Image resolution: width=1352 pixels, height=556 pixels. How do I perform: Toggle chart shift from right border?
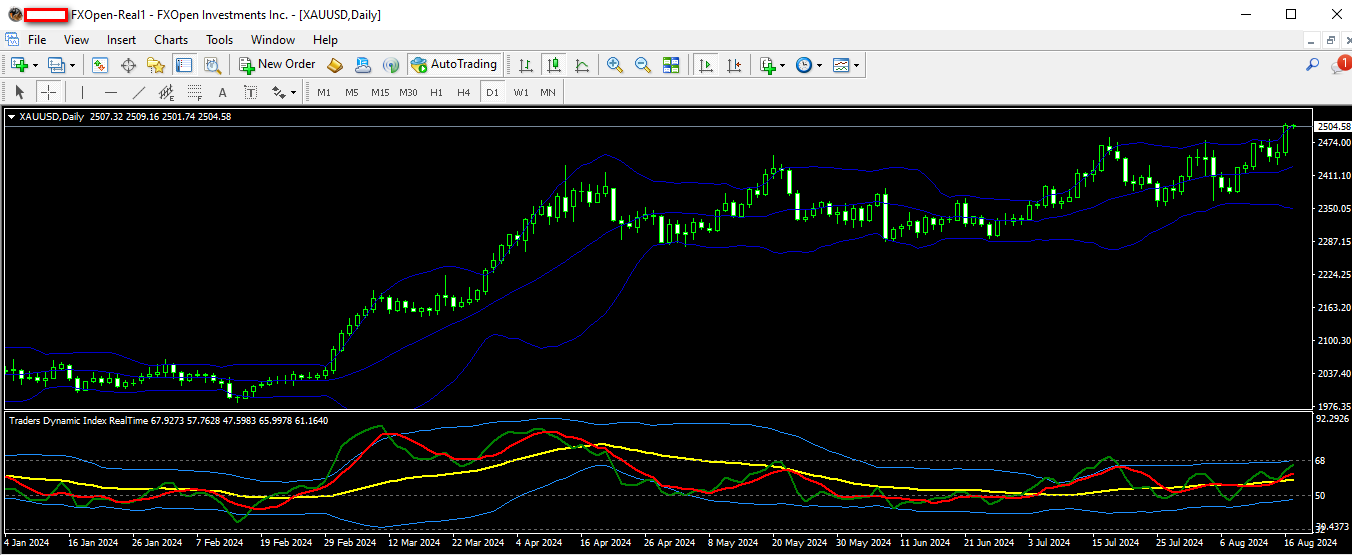coord(735,65)
